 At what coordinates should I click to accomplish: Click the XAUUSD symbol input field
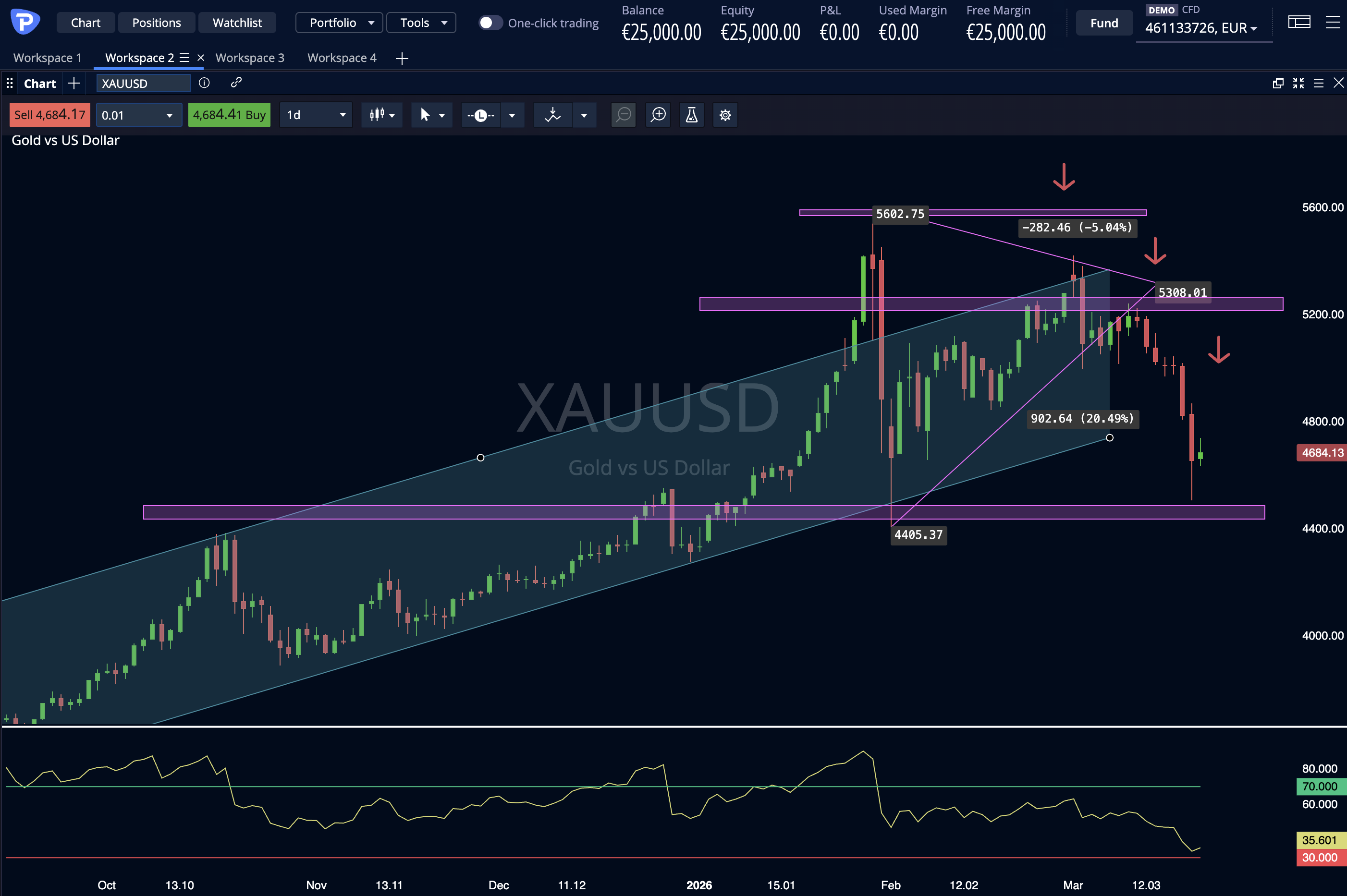(x=142, y=84)
